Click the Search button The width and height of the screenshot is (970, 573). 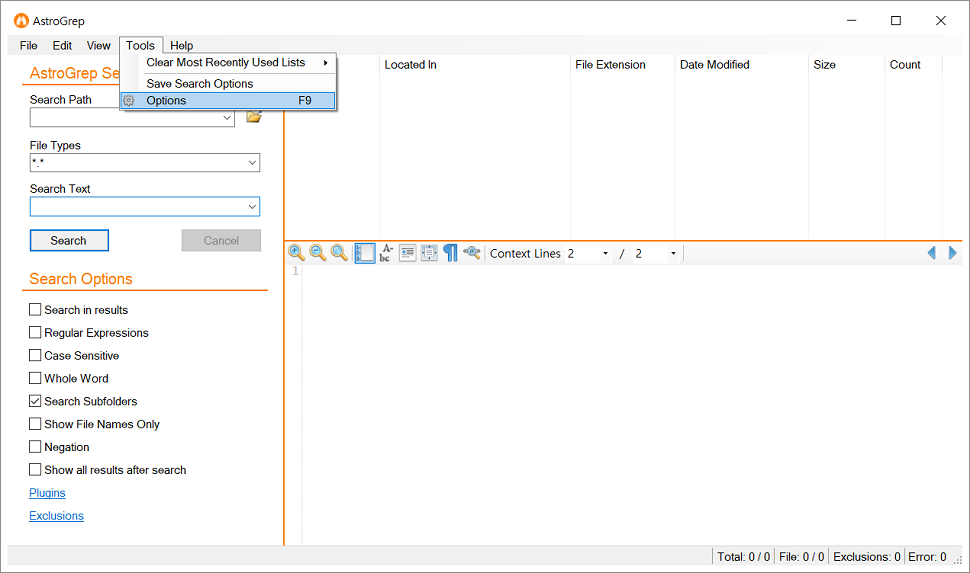(69, 241)
